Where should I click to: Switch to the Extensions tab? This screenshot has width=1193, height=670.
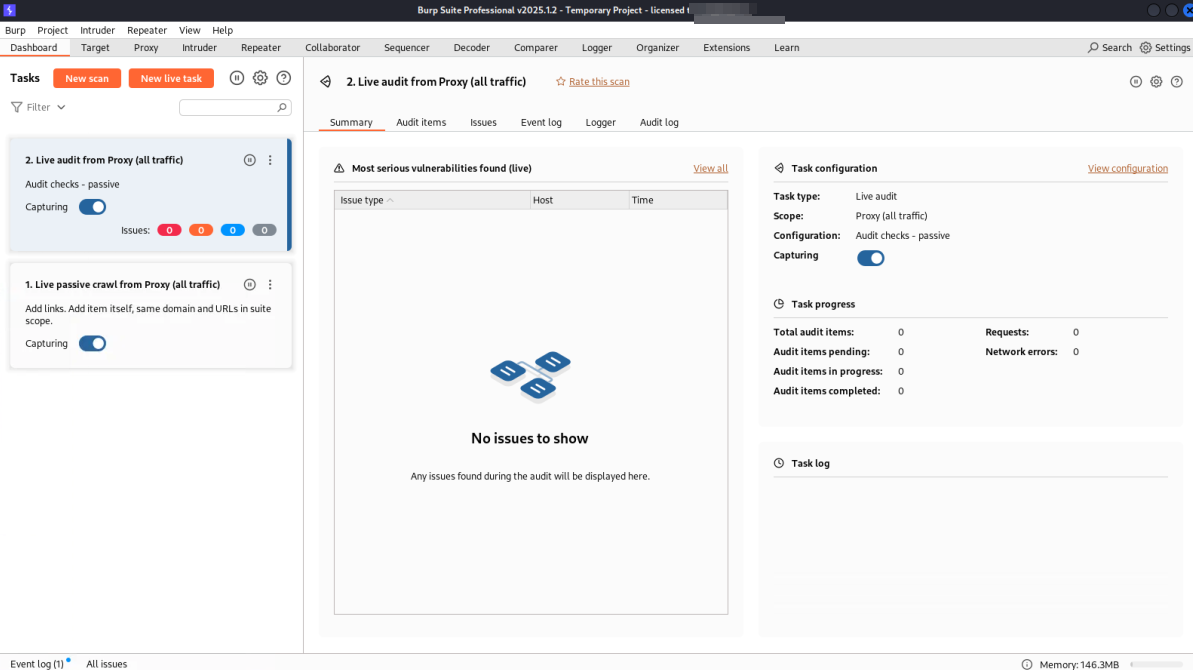tap(727, 47)
